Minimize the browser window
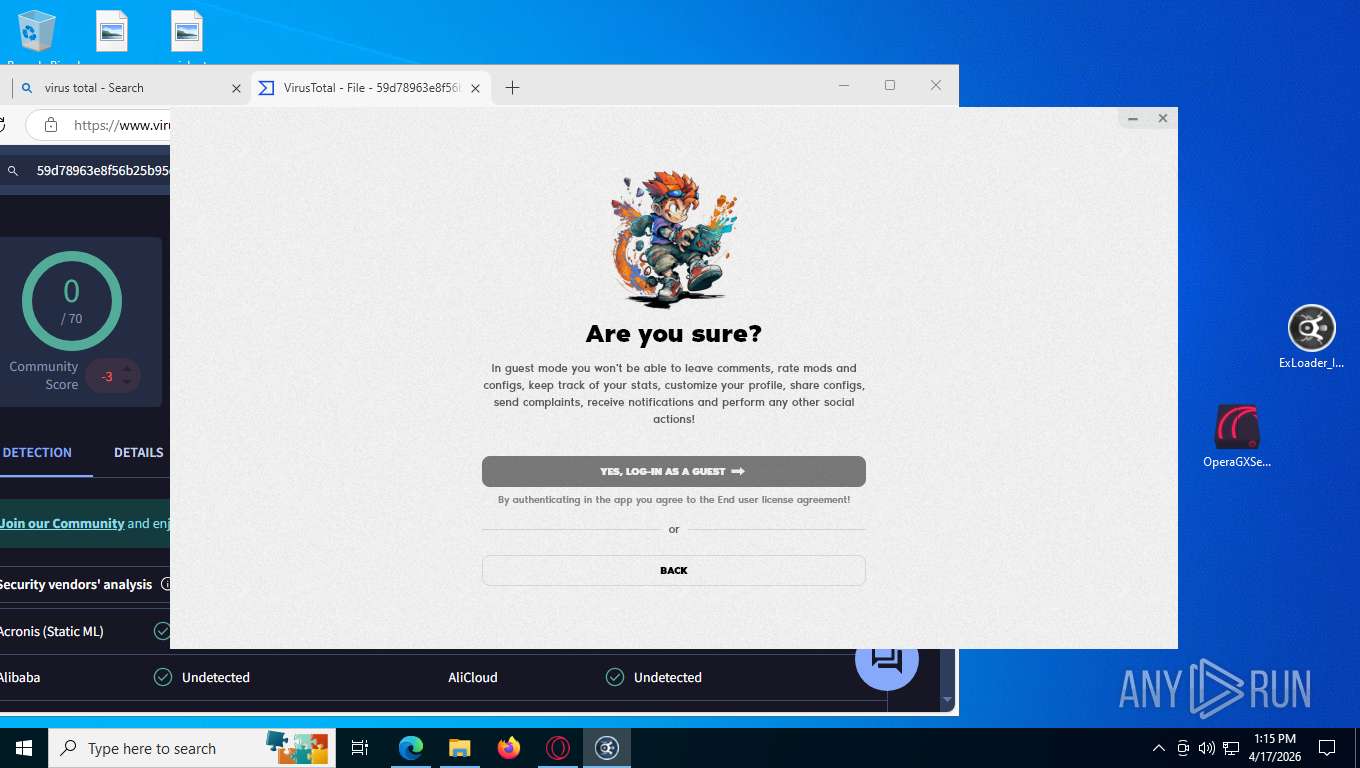1360x768 pixels. pyautogui.click(x=844, y=85)
